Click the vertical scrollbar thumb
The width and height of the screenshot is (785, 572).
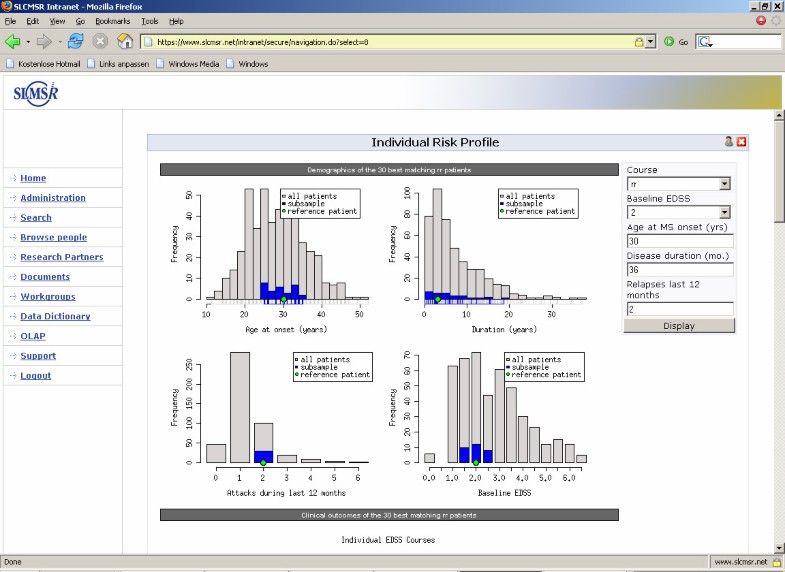coord(778,171)
